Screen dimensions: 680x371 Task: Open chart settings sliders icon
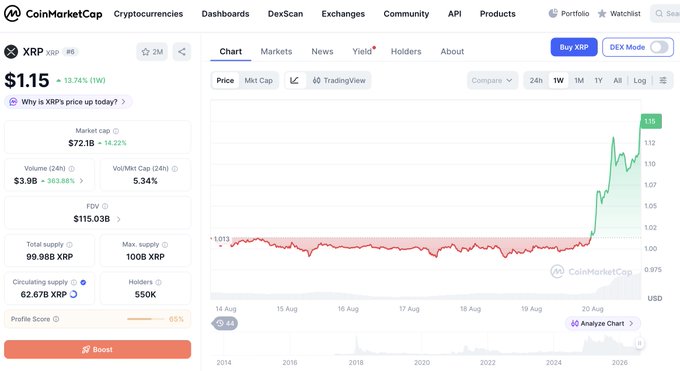(x=663, y=80)
